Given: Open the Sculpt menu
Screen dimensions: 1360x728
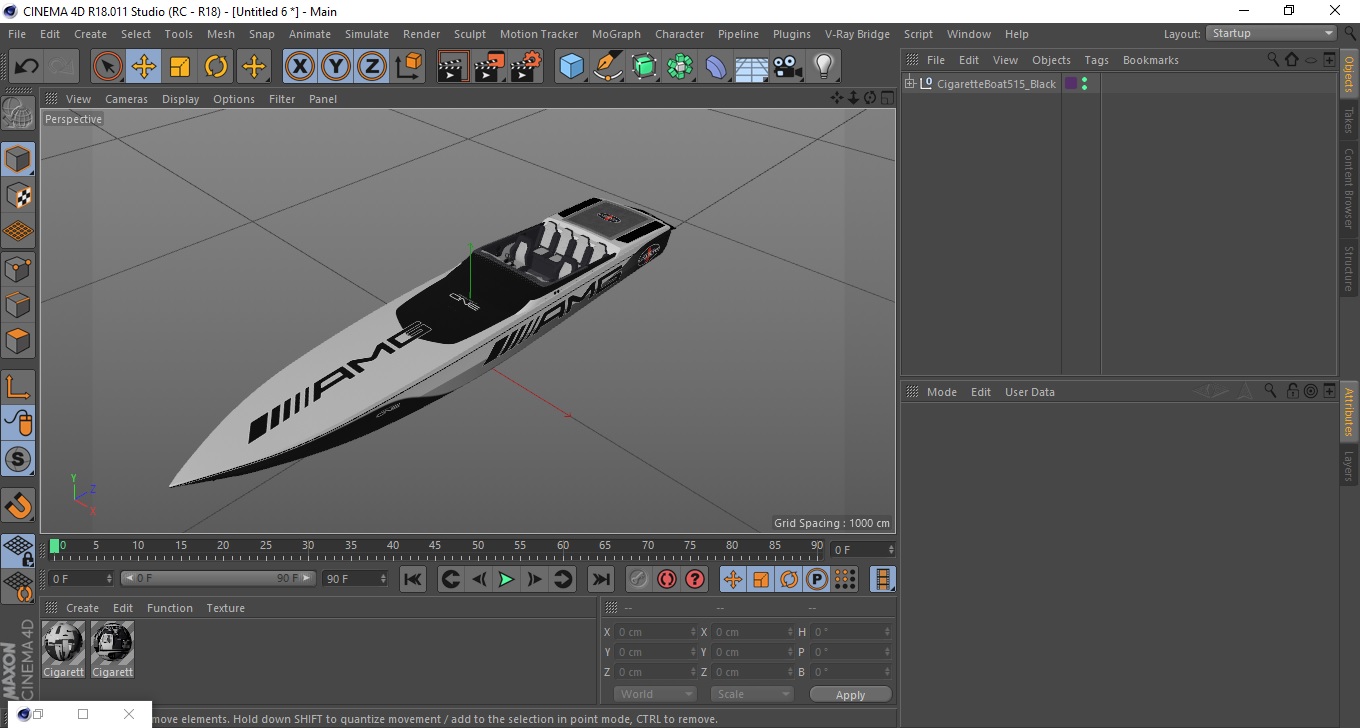Looking at the screenshot, I should [470, 34].
